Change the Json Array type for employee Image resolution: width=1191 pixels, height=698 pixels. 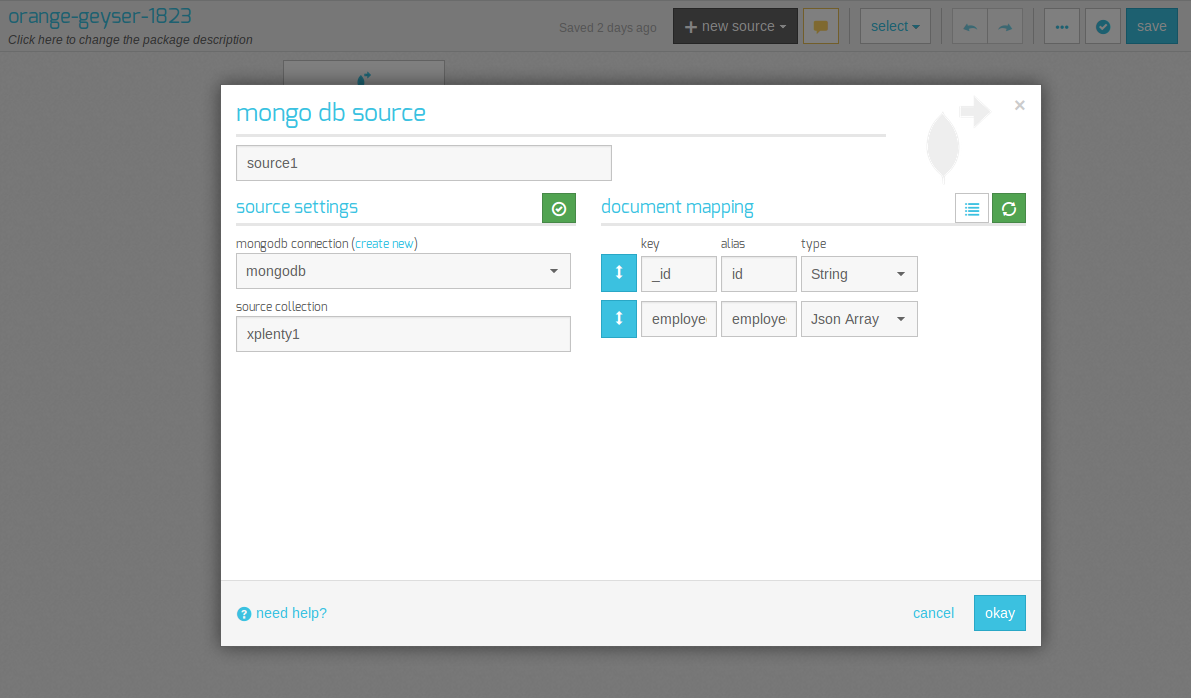tap(858, 318)
